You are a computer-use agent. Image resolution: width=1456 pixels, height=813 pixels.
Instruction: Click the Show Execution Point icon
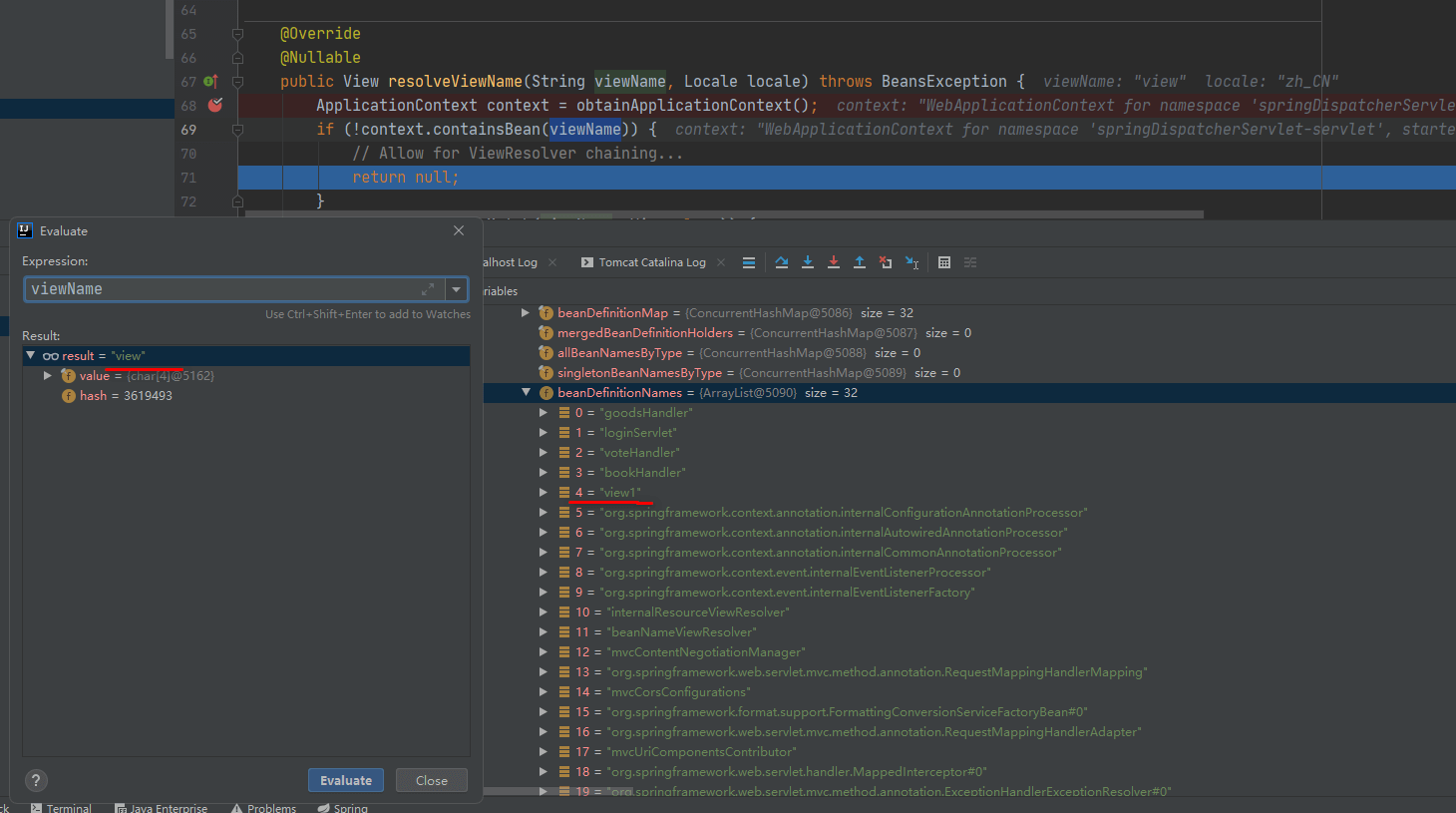pyautogui.click(x=749, y=262)
